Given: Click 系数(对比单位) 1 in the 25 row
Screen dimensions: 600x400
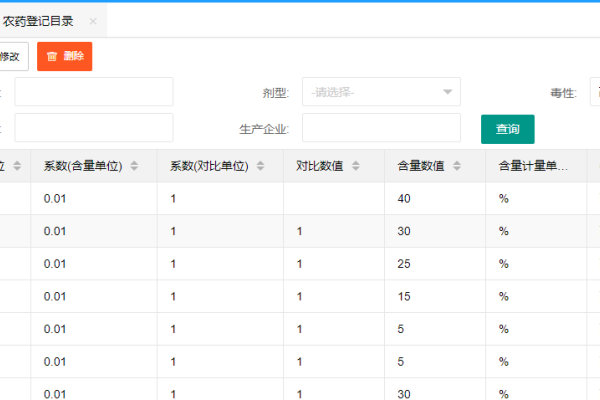Looking at the screenshot, I should (x=220, y=264).
